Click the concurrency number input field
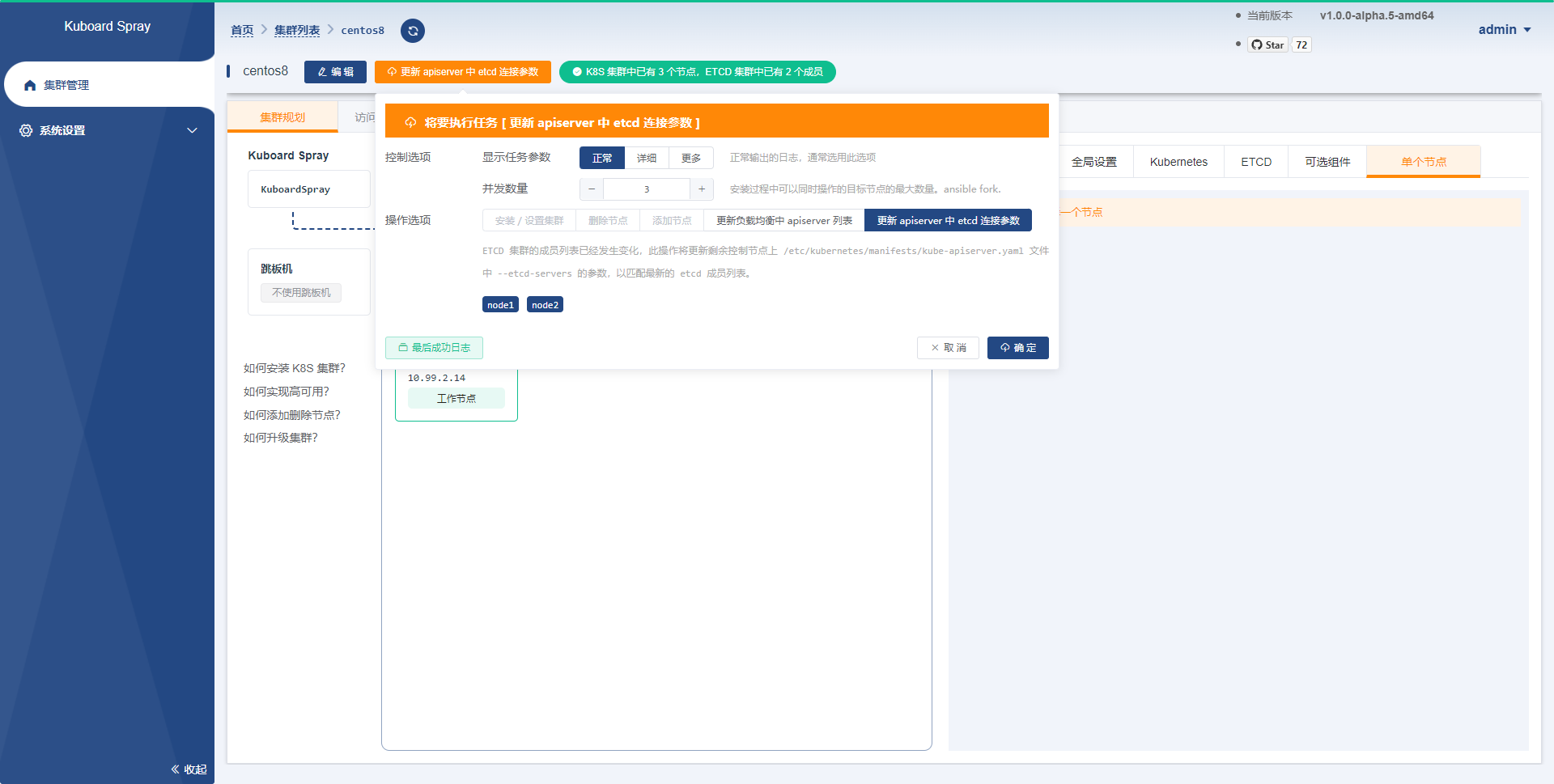 coord(647,189)
